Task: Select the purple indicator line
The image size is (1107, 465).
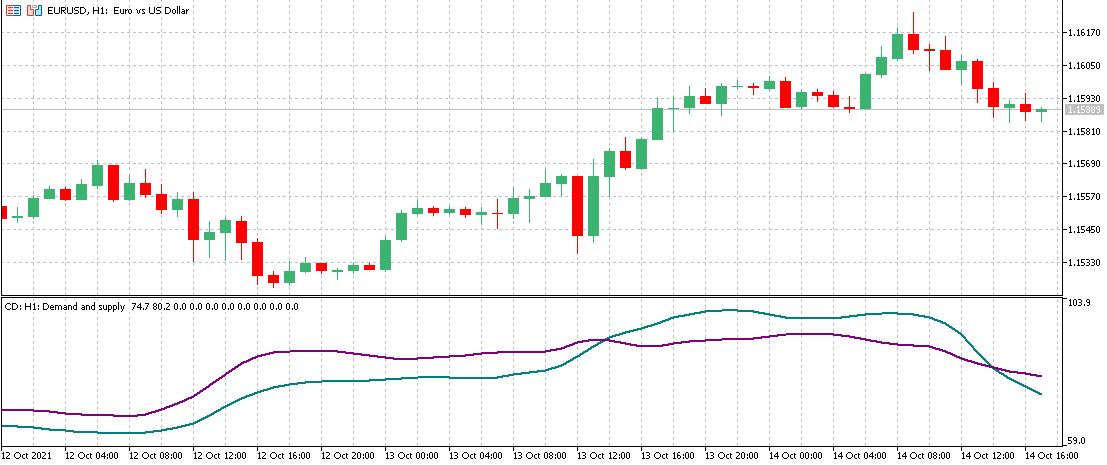Action: (300, 351)
